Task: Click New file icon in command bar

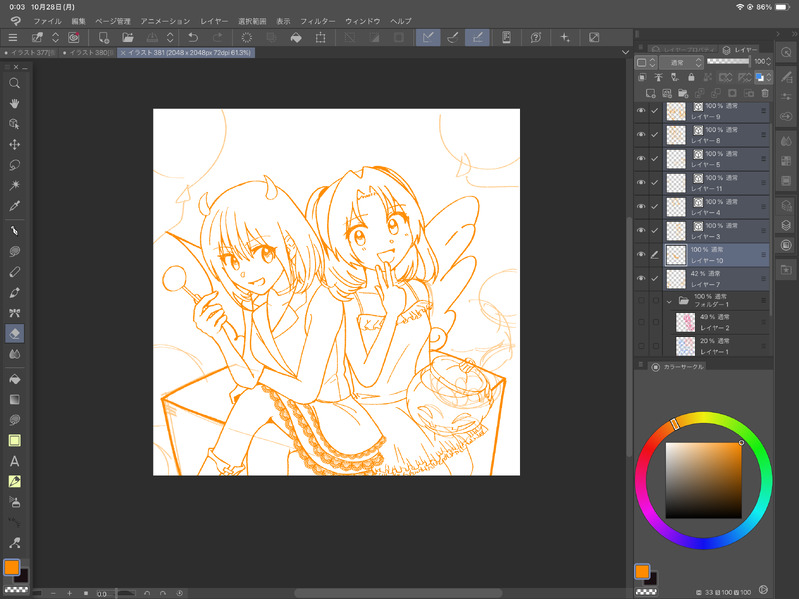Action: [x=103, y=37]
